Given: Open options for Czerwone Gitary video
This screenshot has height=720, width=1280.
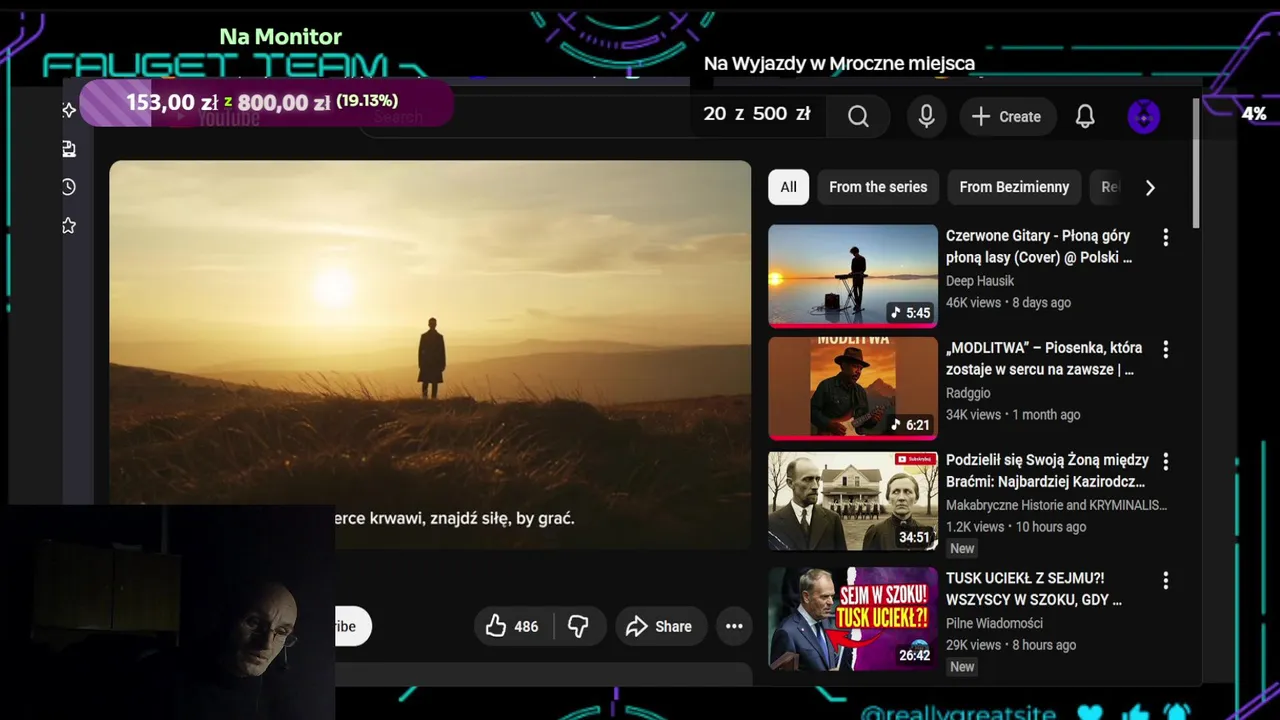Looking at the screenshot, I should click(1165, 237).
